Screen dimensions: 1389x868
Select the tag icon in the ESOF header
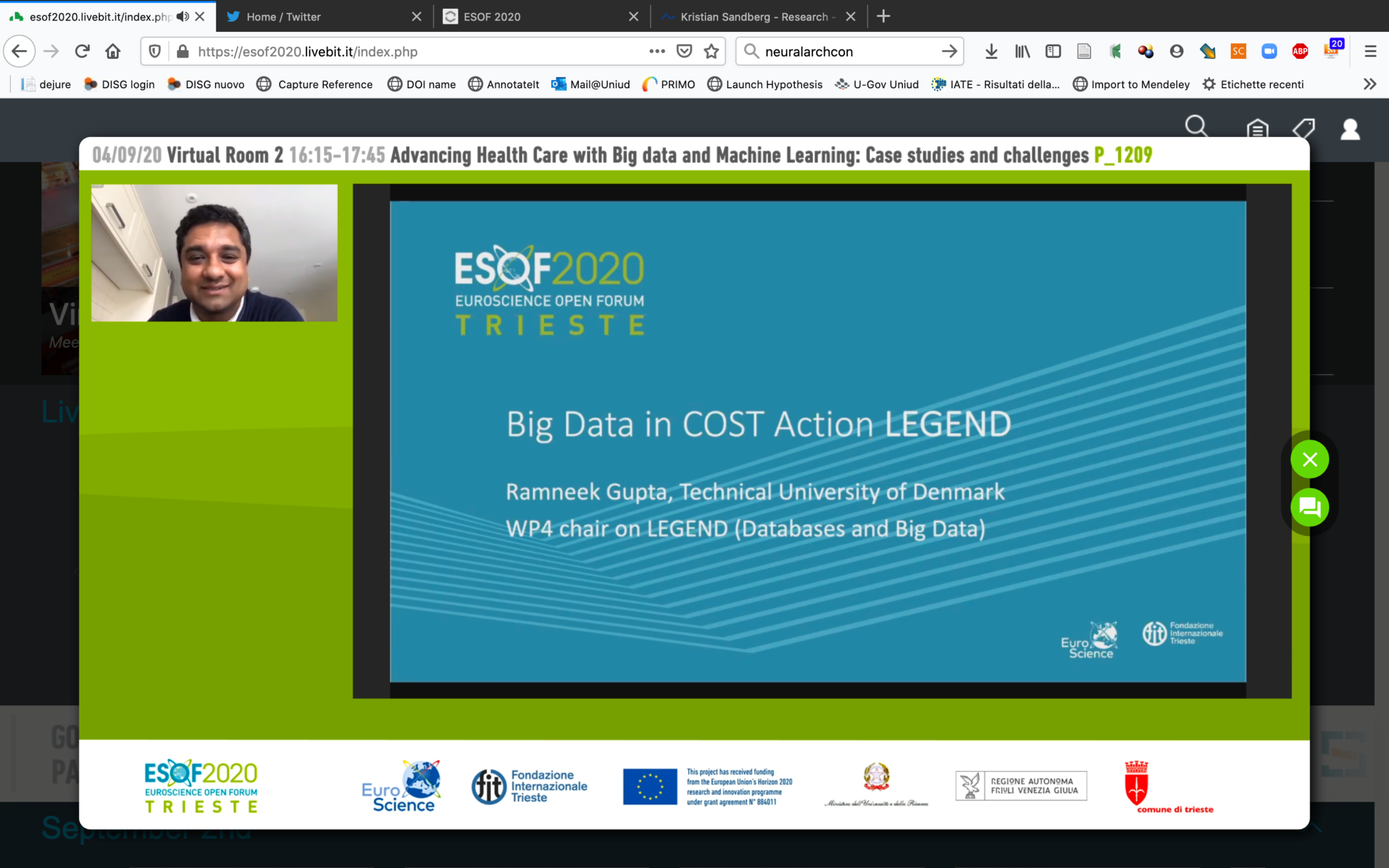pos(1304,129)
